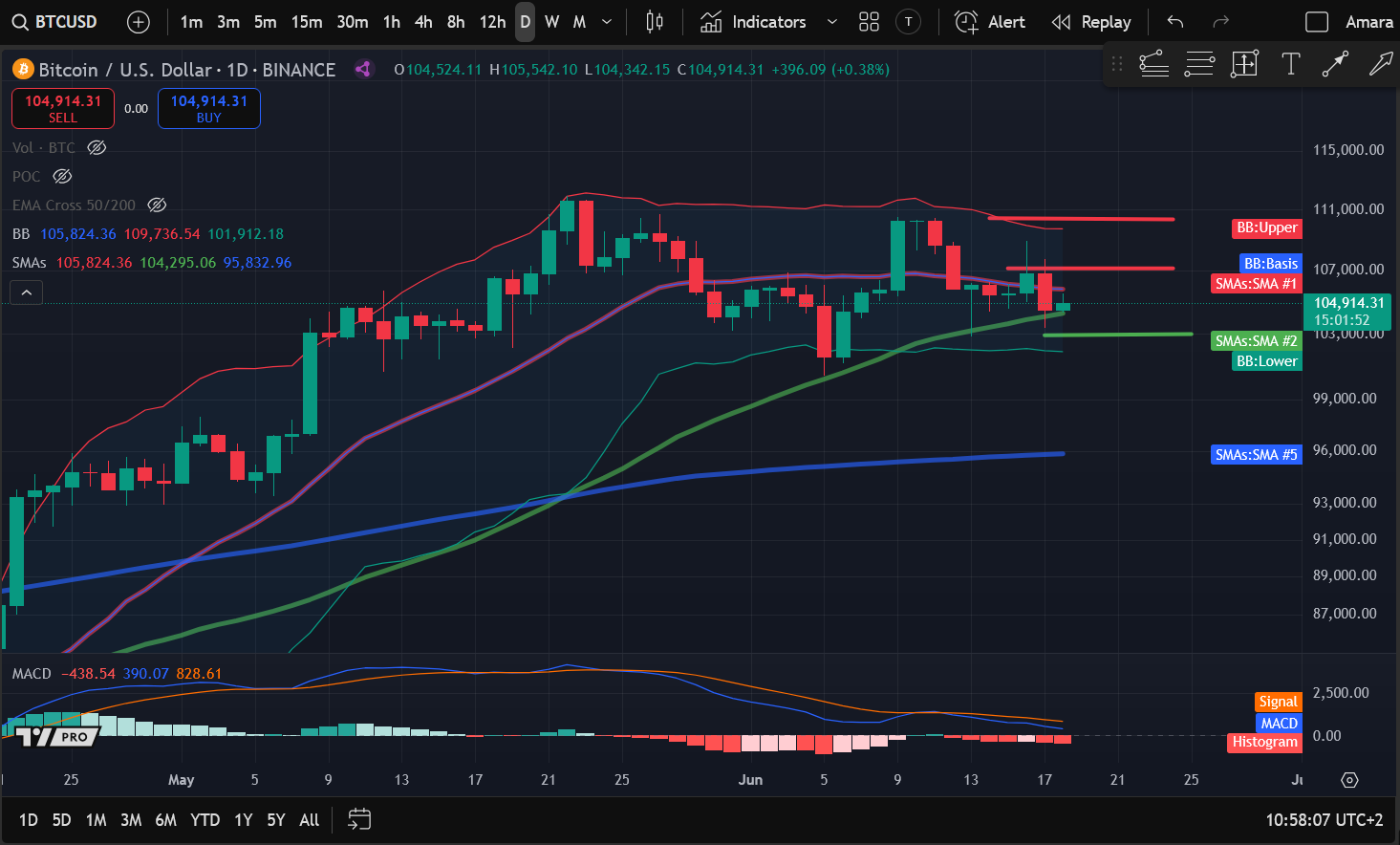
Task: Open the timezone menu 10:58:07 UTC+2
Action: point(1324,820)
